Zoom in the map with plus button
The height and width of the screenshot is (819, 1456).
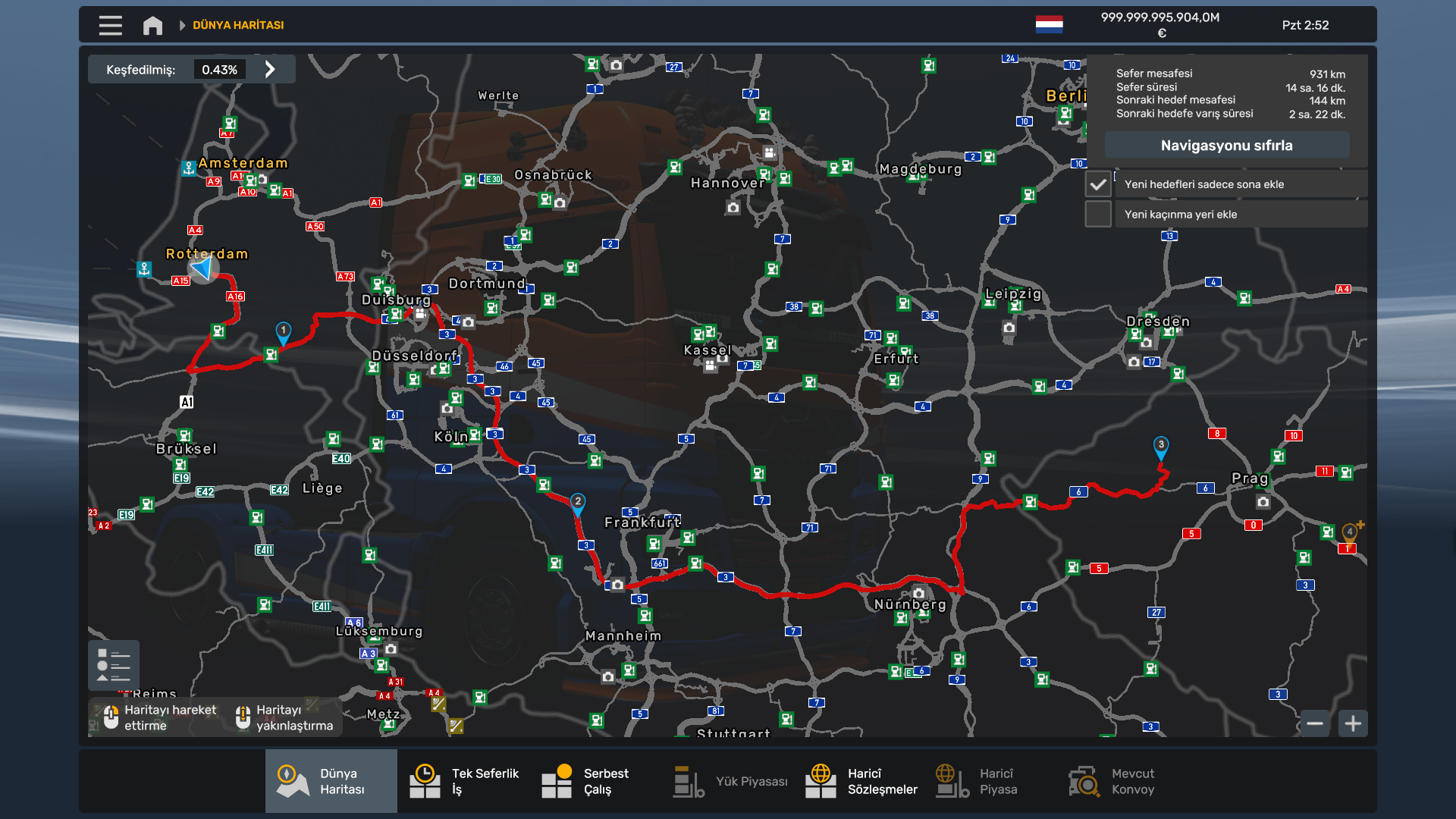[x=1353, y=723]
